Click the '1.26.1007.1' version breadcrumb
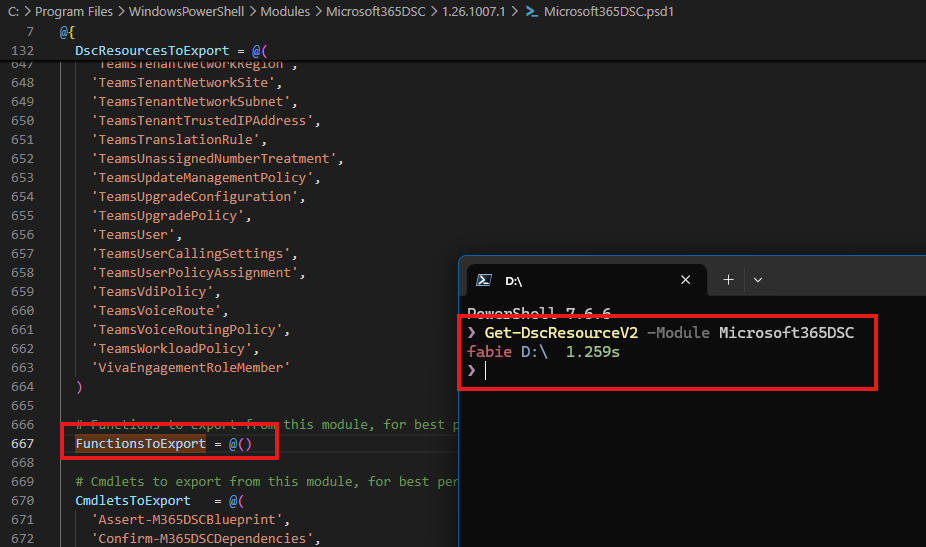The height and width of the screenshot is (547, 926). [x=474, y=11]
